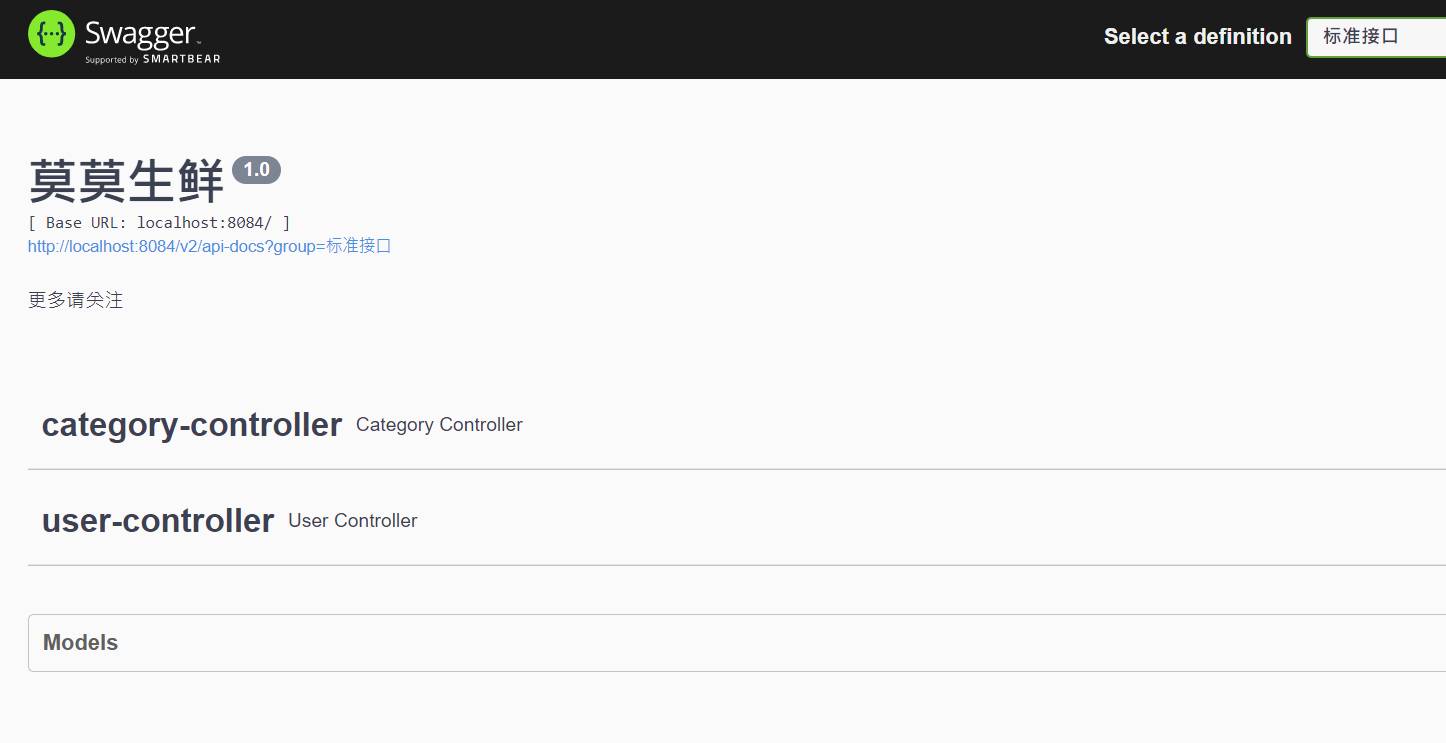Expand the category-controller section
Screen dimensions: 1446x743
pos(737,425)
